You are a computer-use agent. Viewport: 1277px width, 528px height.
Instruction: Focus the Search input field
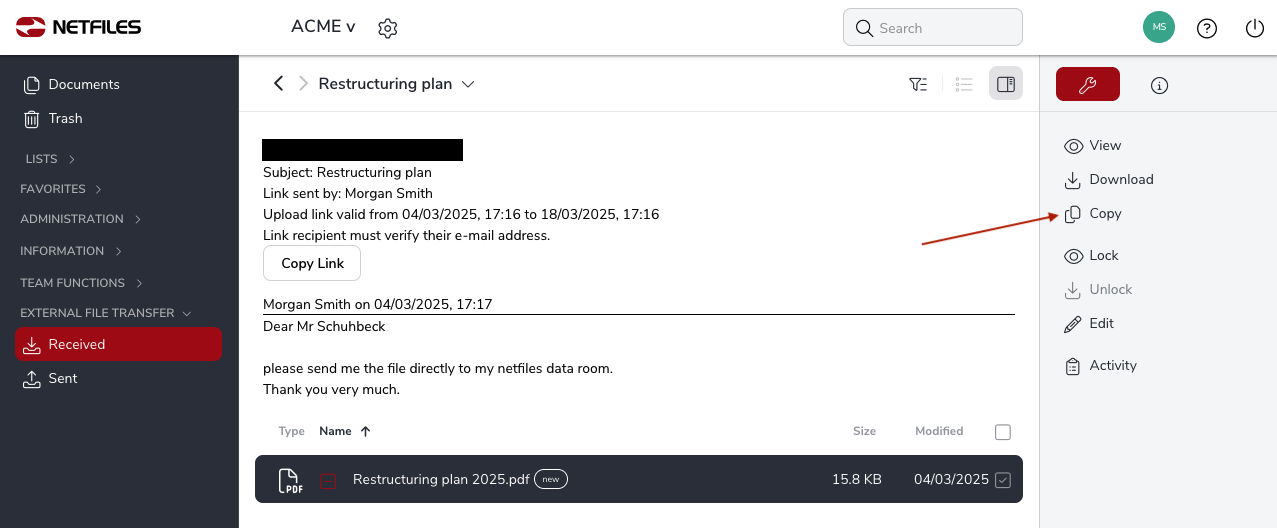933,28
